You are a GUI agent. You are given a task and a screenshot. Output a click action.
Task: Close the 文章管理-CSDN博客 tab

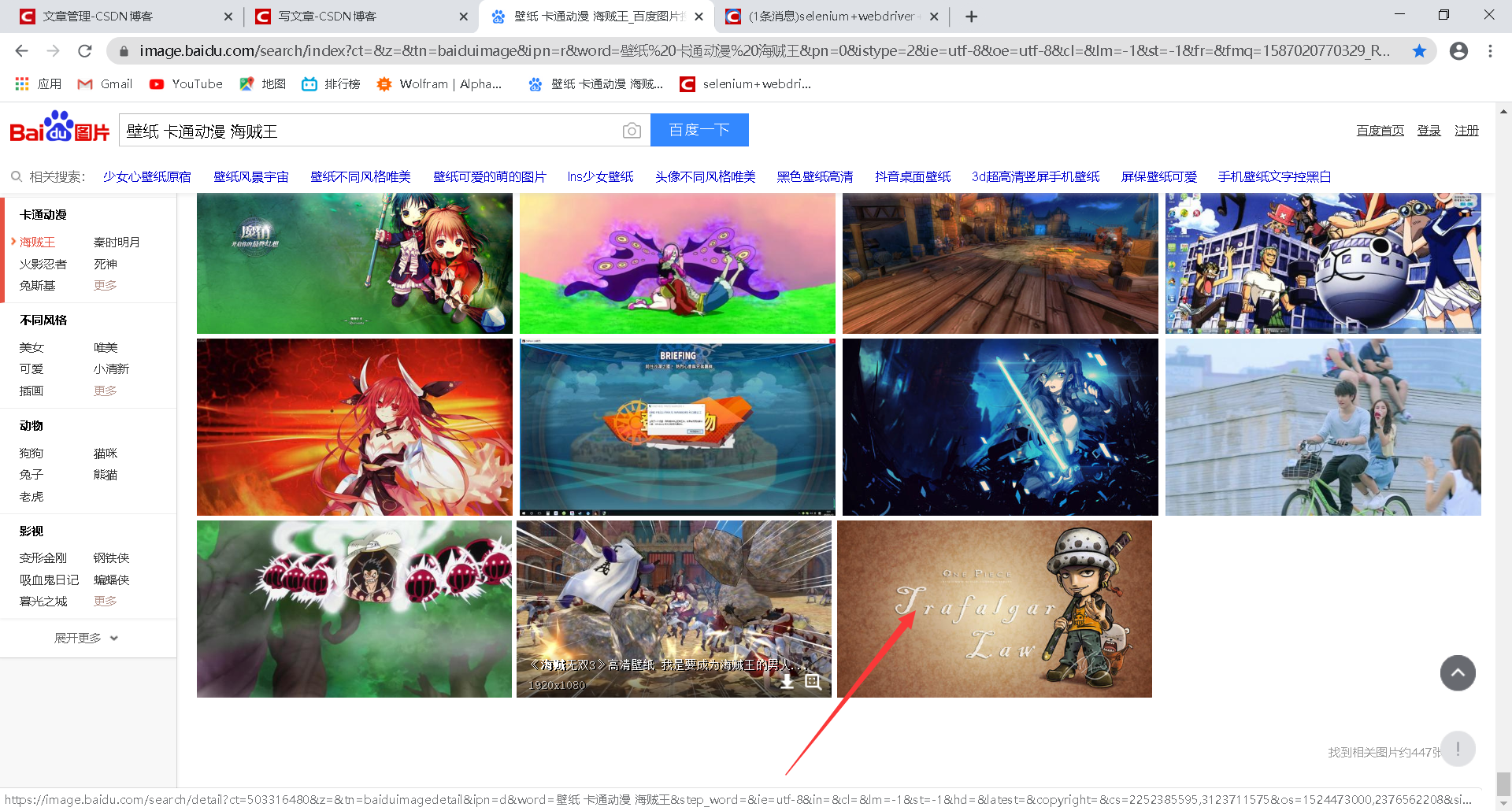(228, 17)
